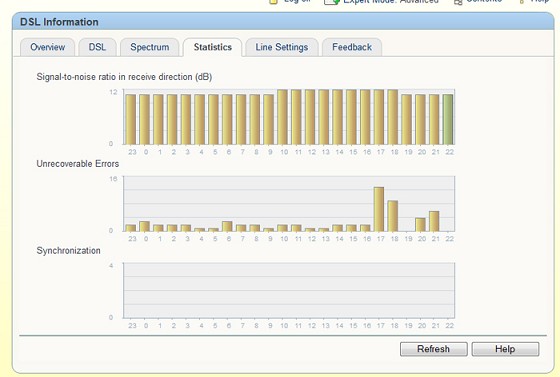Open the Feedback tab

[x=352, y=47]
